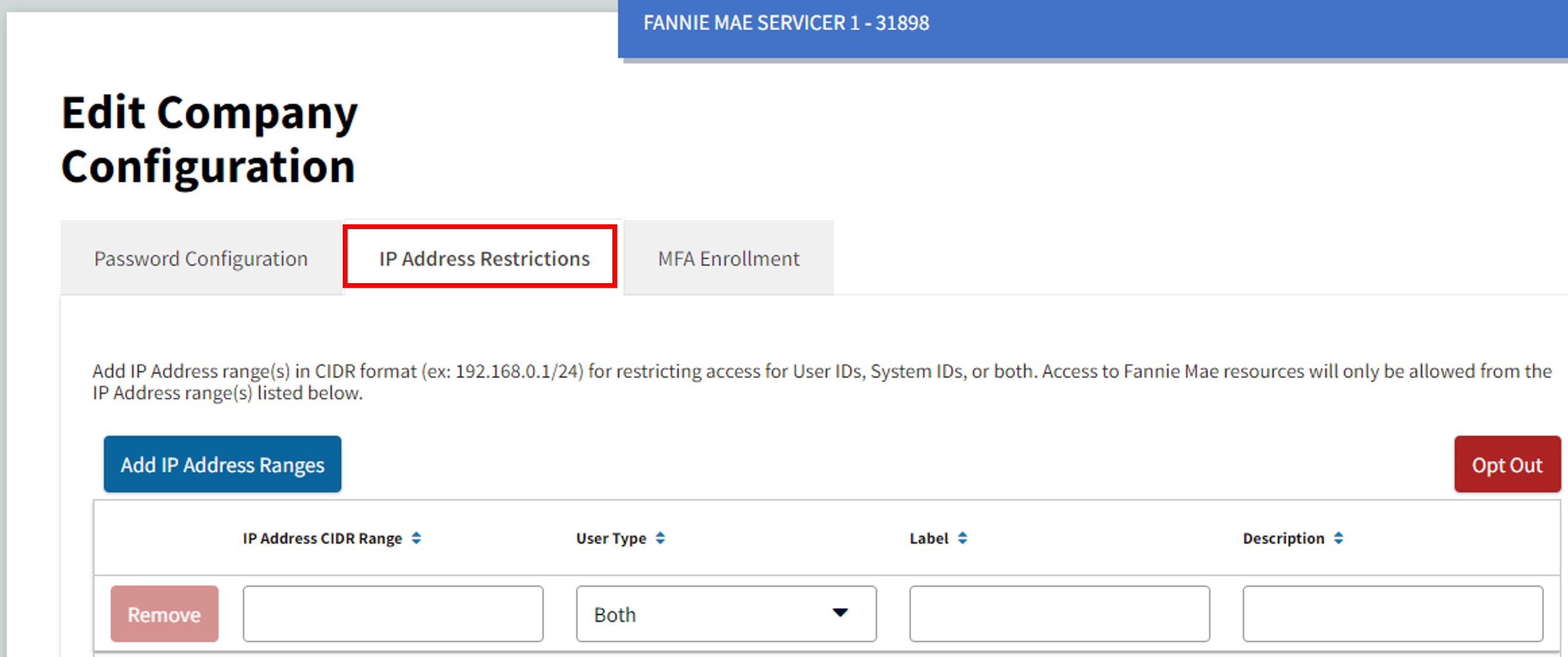Click the sort arrows beside Label header

click(x=962, y=538)
